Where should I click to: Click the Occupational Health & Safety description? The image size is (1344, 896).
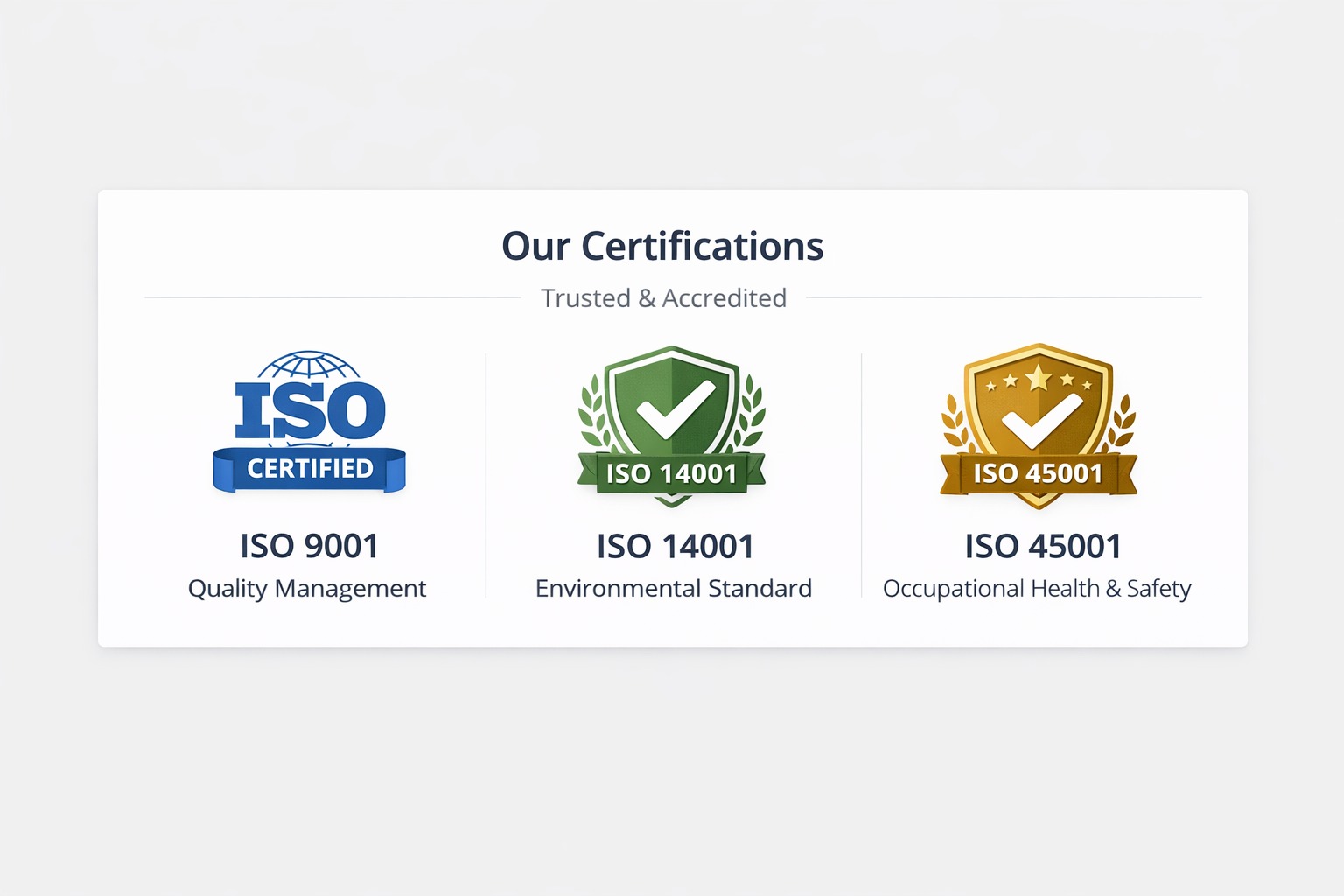(x=1037, y=589)
